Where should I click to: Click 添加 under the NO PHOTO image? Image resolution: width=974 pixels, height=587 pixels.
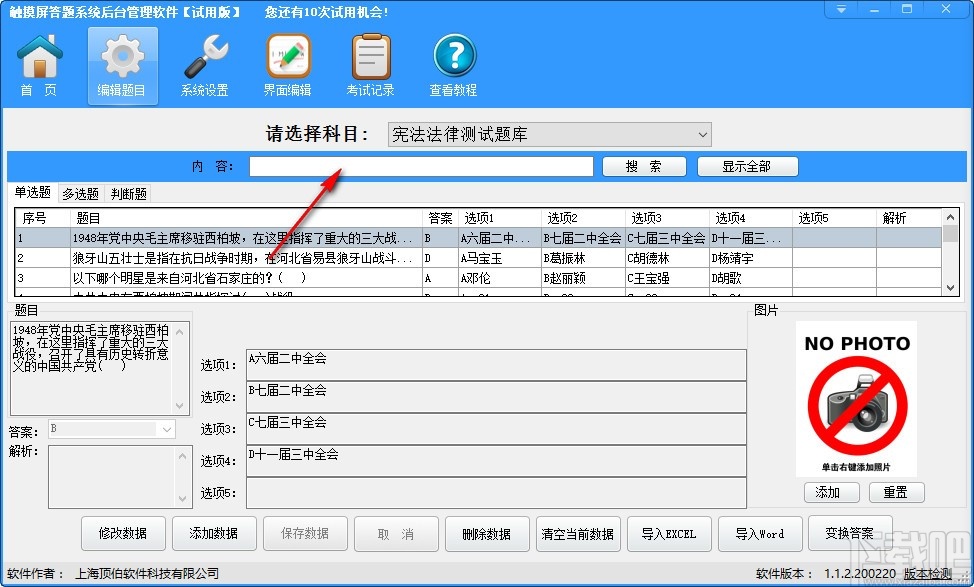pyautogui.click(x=829, y=492)
